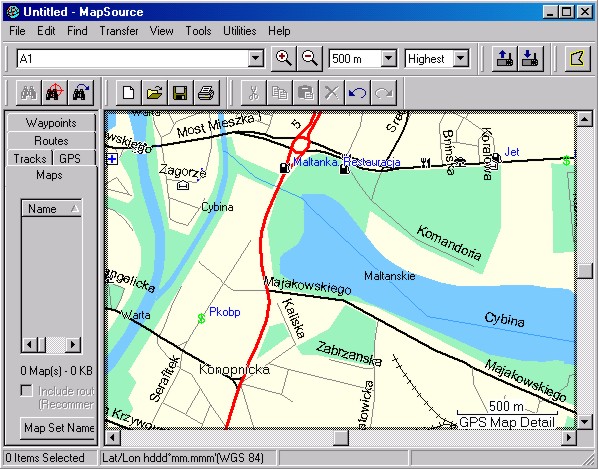Open the Help menu

pos(279,31)
